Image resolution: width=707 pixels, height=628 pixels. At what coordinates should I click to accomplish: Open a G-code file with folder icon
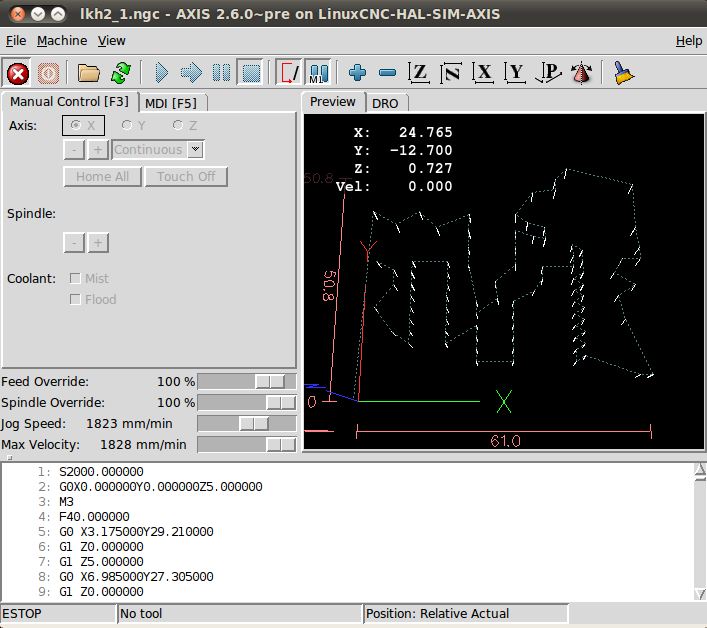(89, 73)
